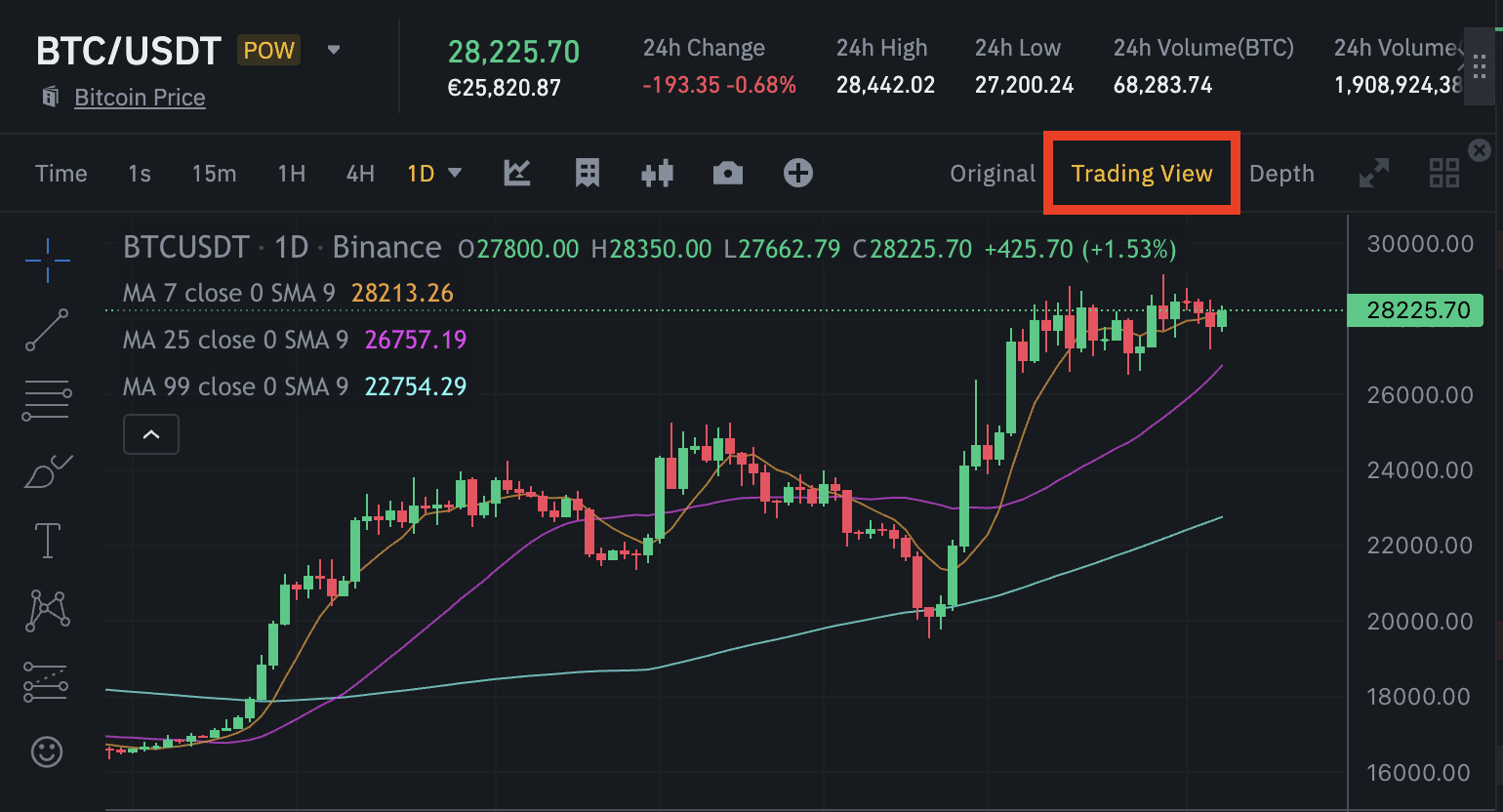Open the technical indicators panel
This screenshot has width=1503, height=812.
[587, 173]
